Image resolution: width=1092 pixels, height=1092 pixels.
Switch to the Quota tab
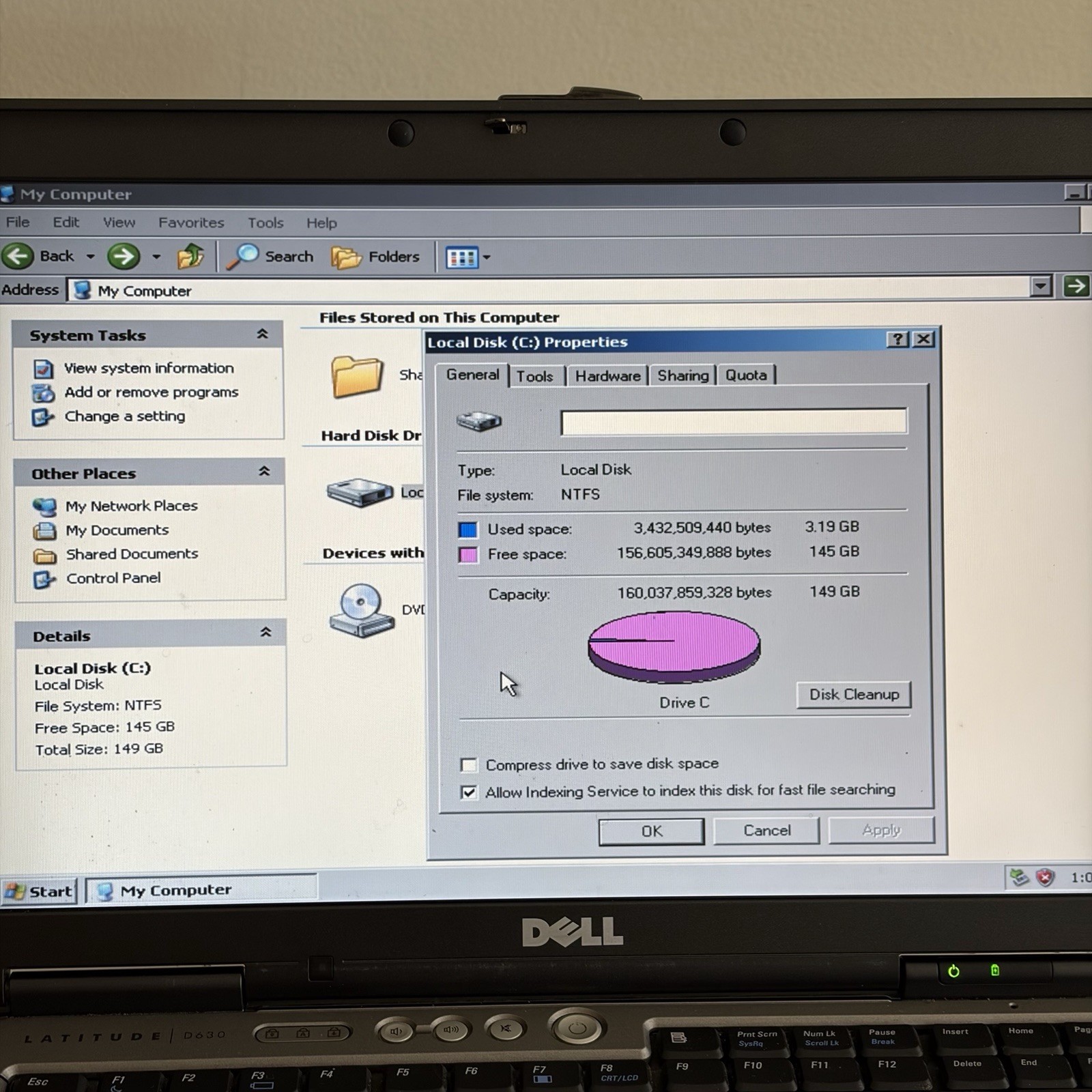[746, 375]
